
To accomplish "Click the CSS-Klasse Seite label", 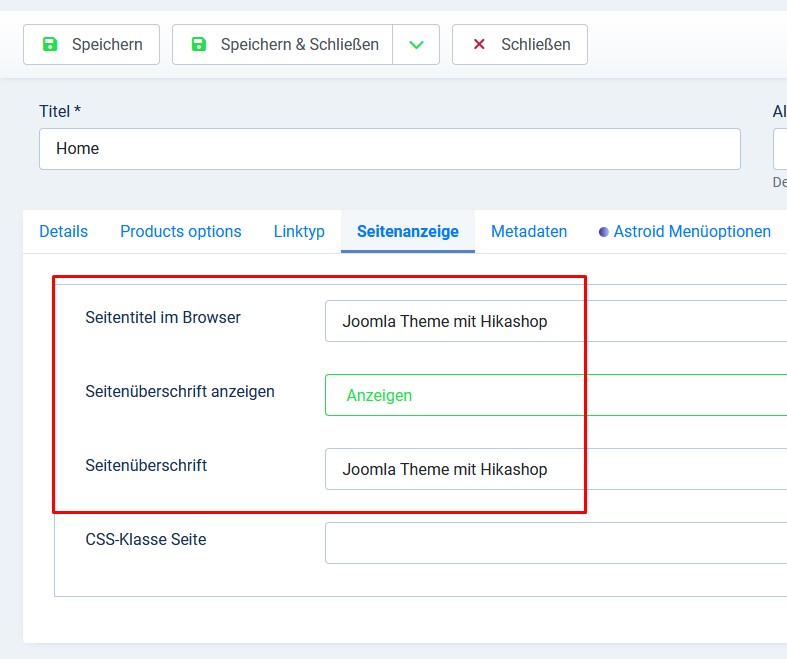I will [146, 539].
